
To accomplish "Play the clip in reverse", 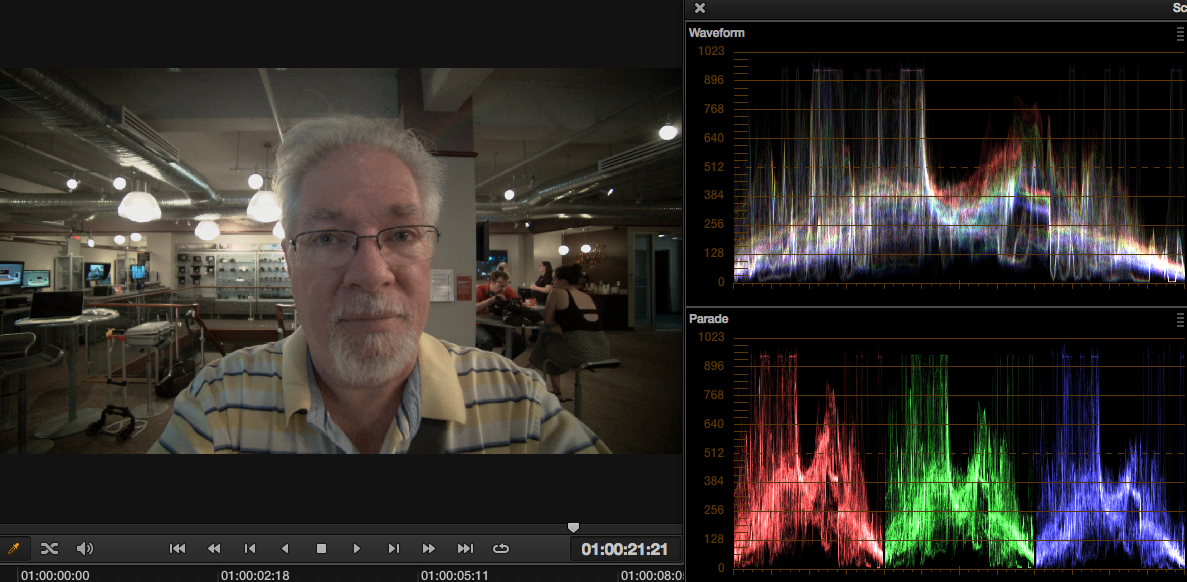I will (285, 549).
